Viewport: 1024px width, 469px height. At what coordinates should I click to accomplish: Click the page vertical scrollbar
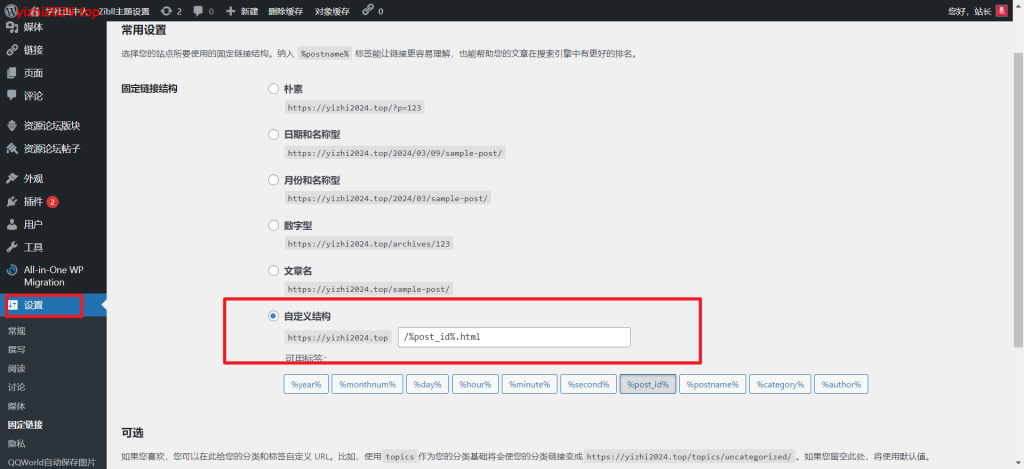tap(1018, 199)
